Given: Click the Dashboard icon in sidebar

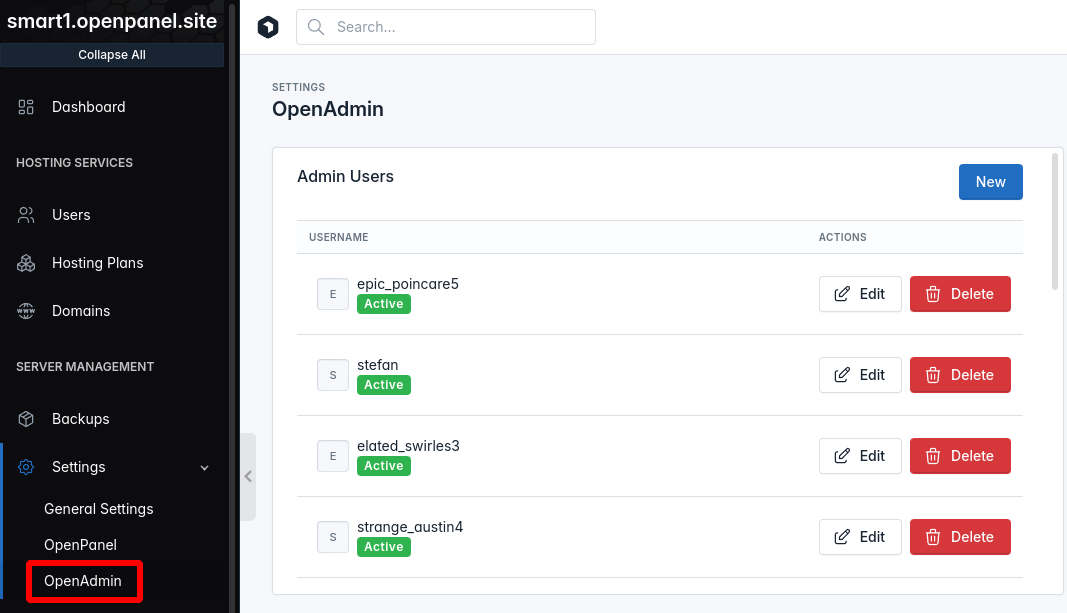Looking at the screenshot, I should (27, 107).
